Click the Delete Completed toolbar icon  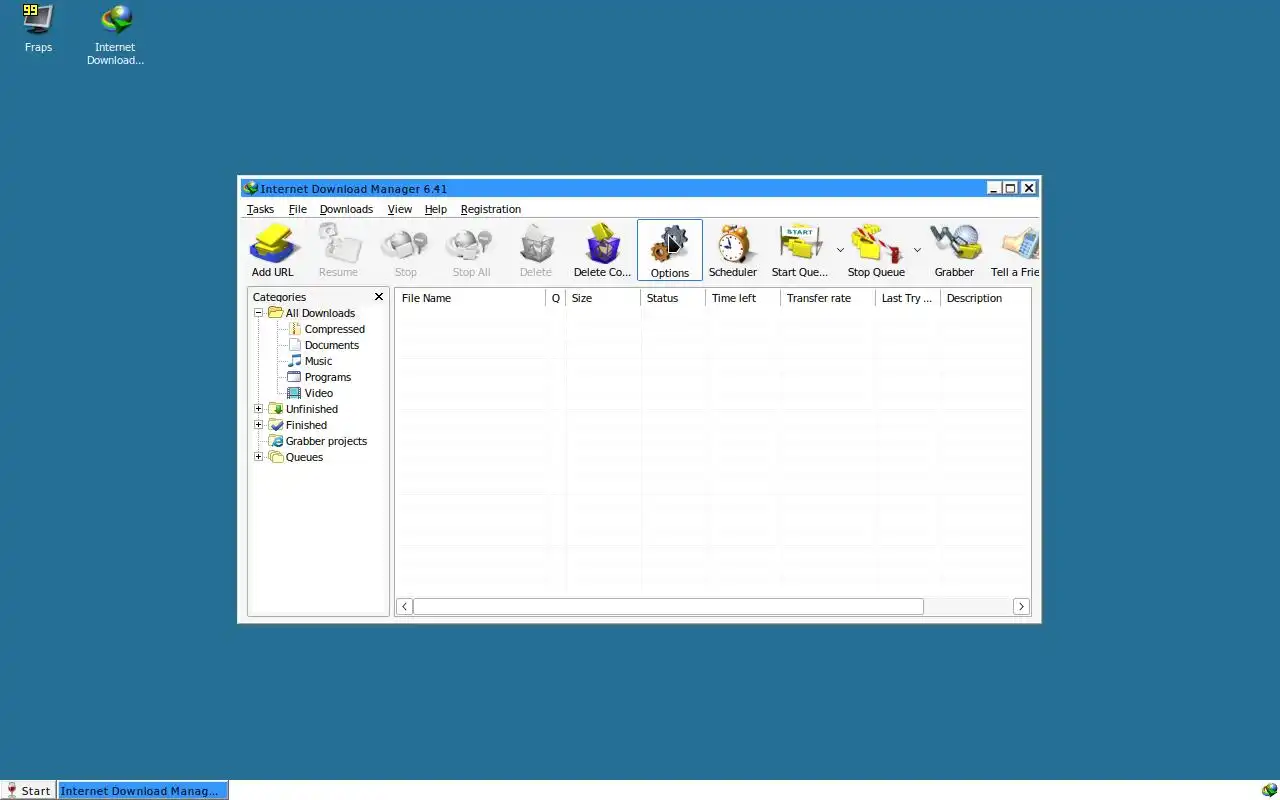[602, 250]
